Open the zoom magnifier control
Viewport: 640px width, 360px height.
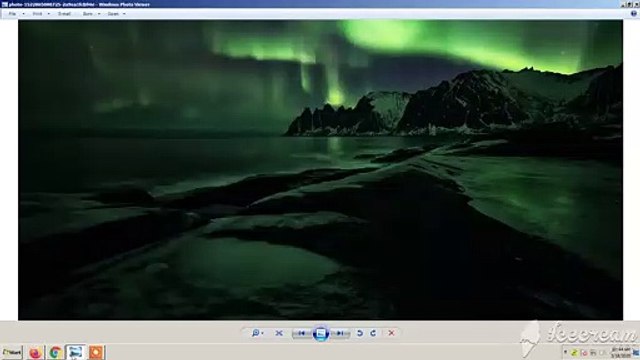[x=256, y=333]
